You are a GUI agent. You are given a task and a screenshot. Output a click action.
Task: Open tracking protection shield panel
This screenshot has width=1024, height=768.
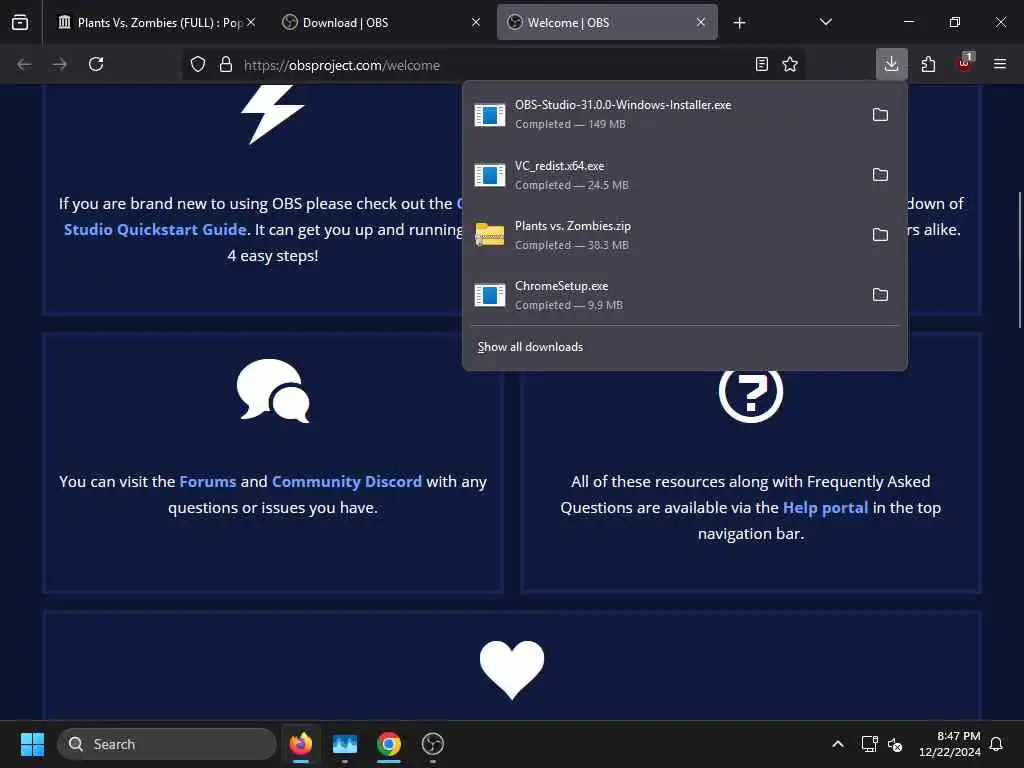click(198, 65)
